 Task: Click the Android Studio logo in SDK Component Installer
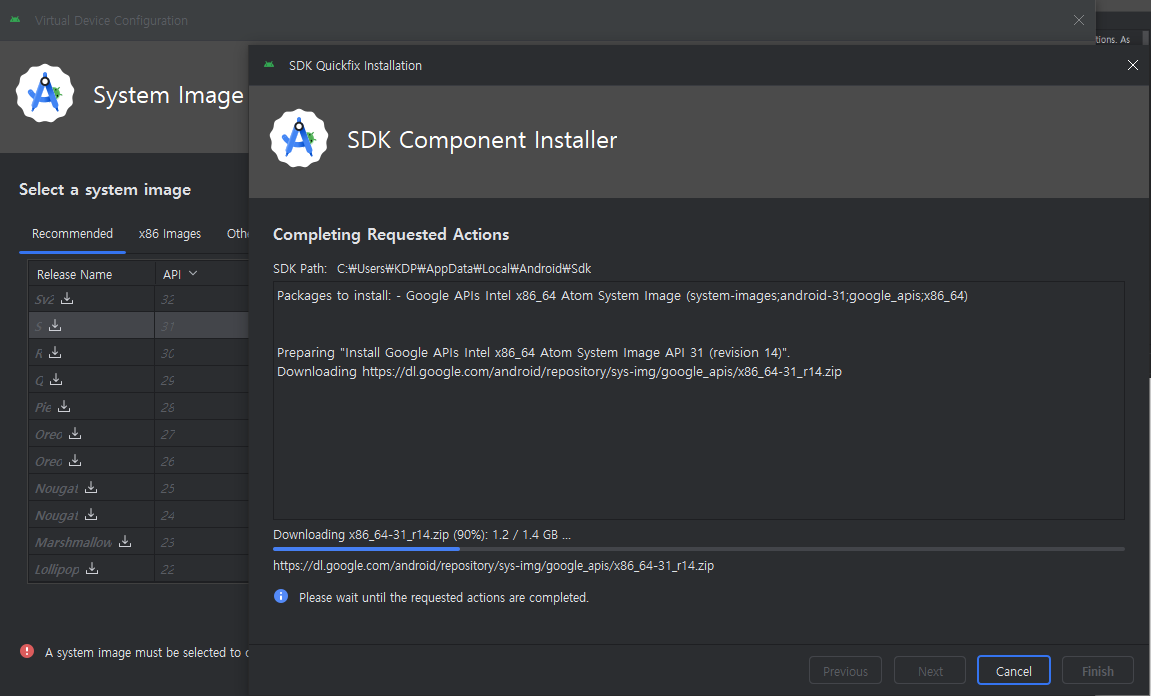(299, 139)
